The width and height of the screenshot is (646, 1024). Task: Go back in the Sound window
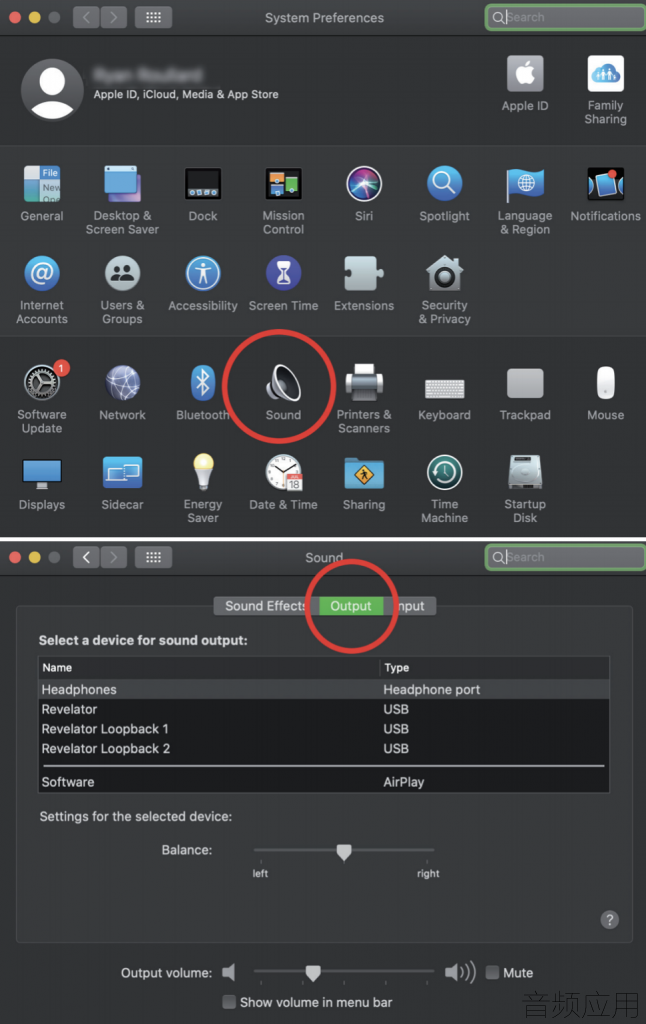tap(86, 557)
